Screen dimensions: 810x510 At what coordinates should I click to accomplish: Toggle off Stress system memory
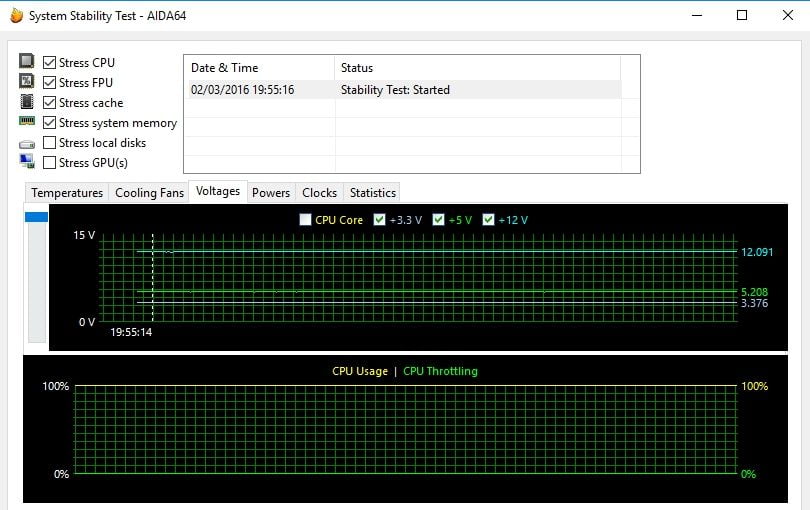click(x=50, y=123)
